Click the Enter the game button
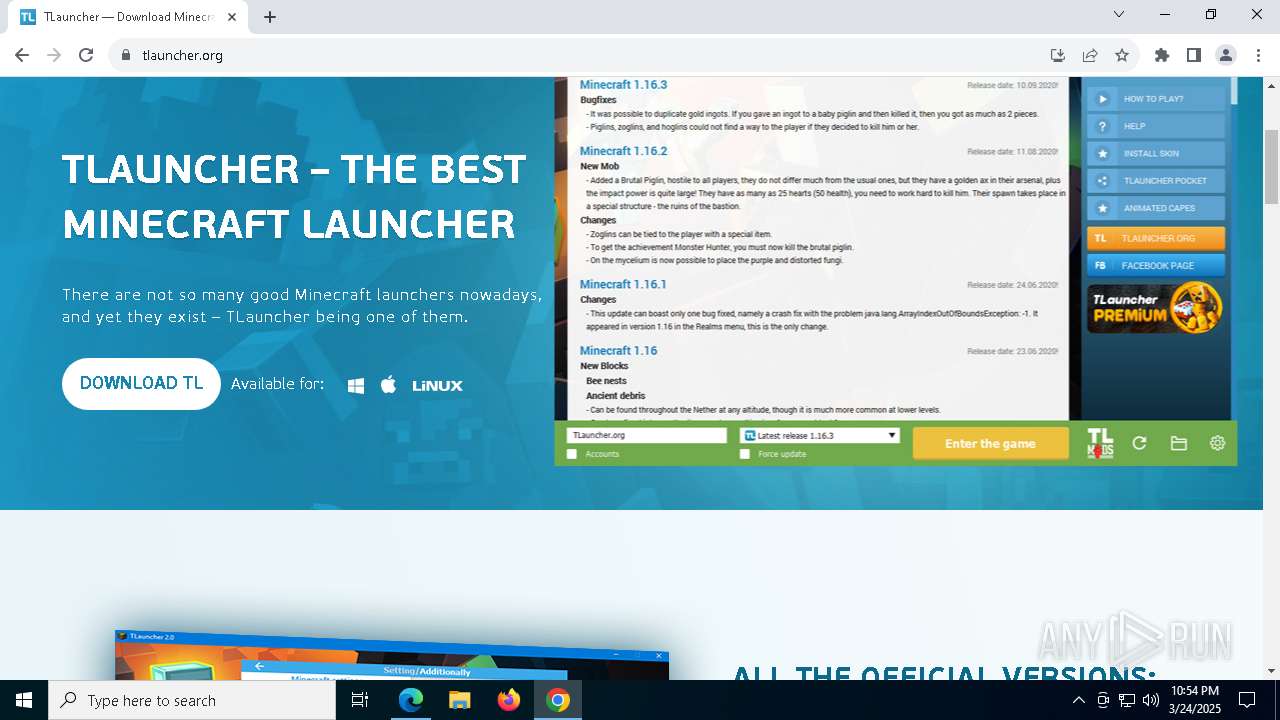Image resolution: width=1280 pixels, height=720 pixels. tap(990, 444)
